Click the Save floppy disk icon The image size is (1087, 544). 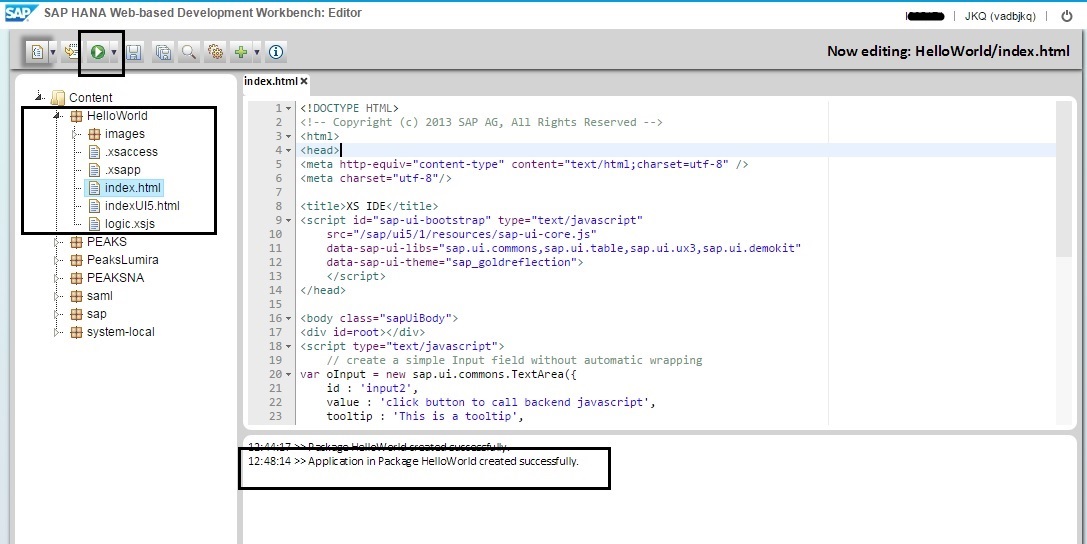pyautogui.click(x=134, y=52)
